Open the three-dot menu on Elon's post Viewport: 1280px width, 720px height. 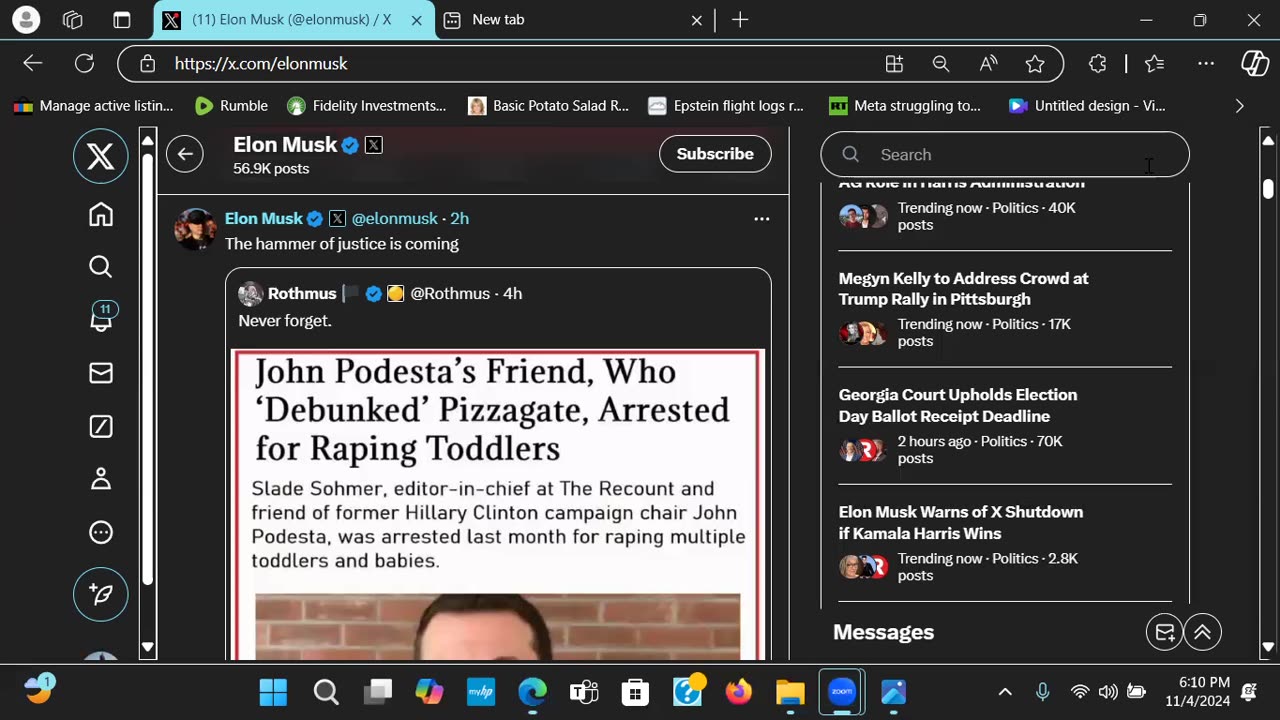click(762, 219)
